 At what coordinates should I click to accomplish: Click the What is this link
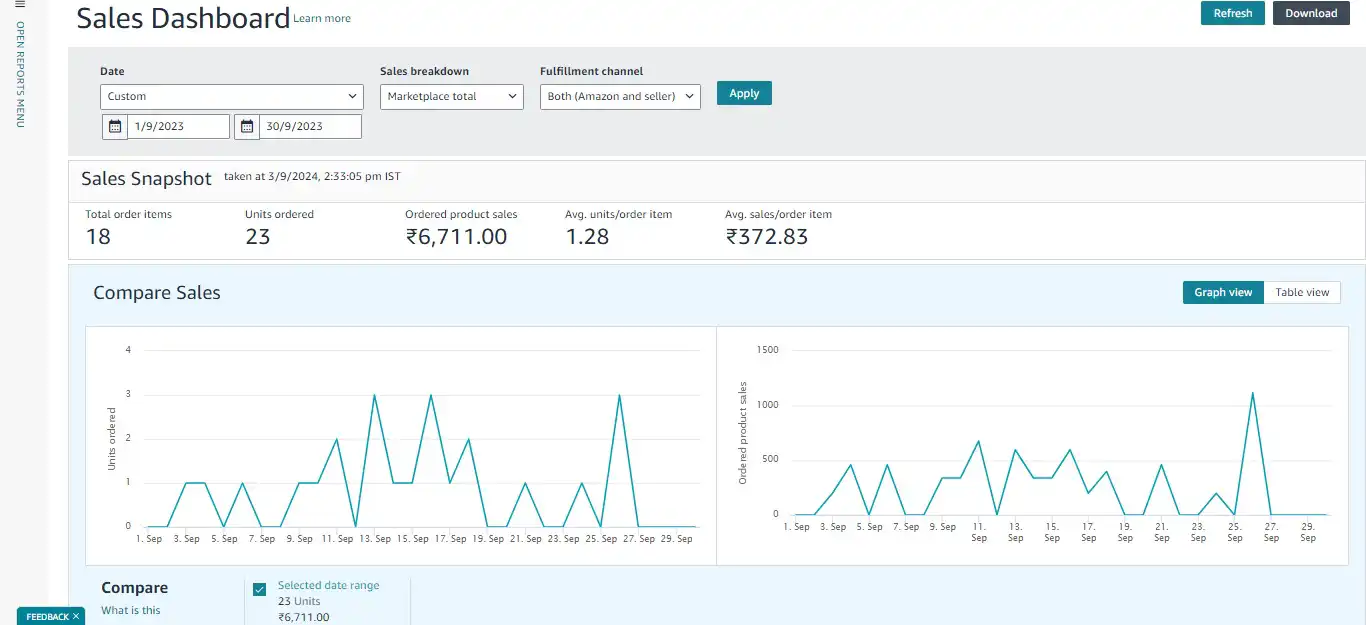tap(131, 610)
